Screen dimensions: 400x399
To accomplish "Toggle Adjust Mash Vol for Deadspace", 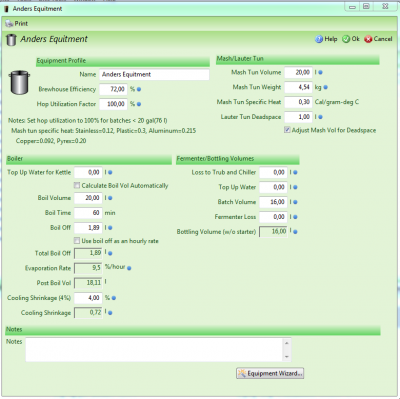I will [287, 130].
